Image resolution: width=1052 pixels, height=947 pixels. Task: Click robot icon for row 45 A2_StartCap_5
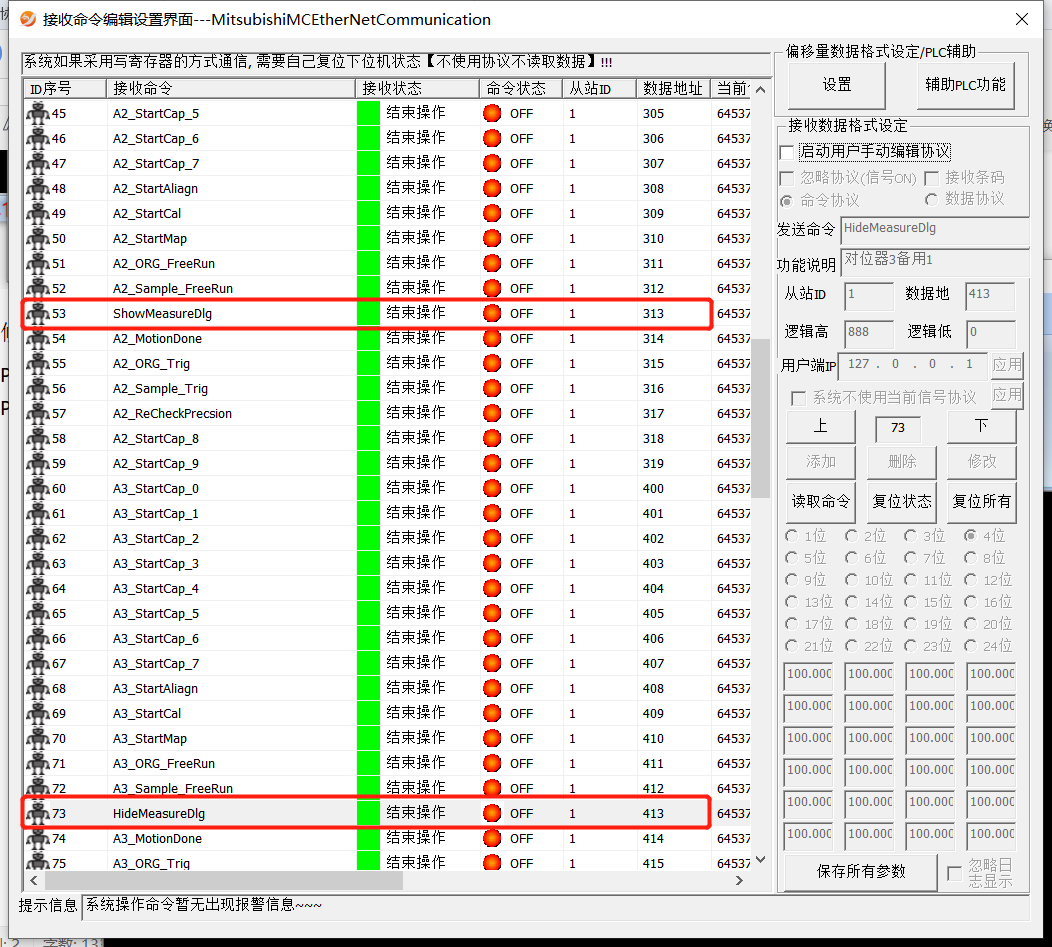(x=38, y=113)
